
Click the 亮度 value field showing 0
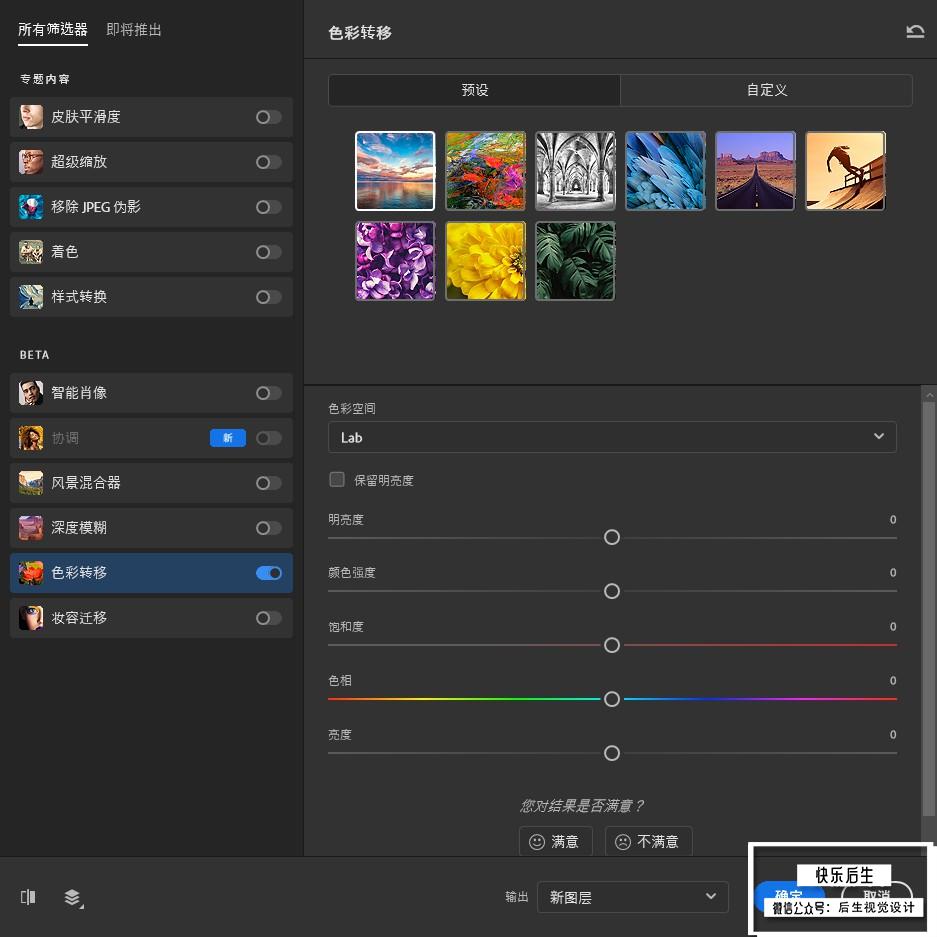(x=892, y=734)
